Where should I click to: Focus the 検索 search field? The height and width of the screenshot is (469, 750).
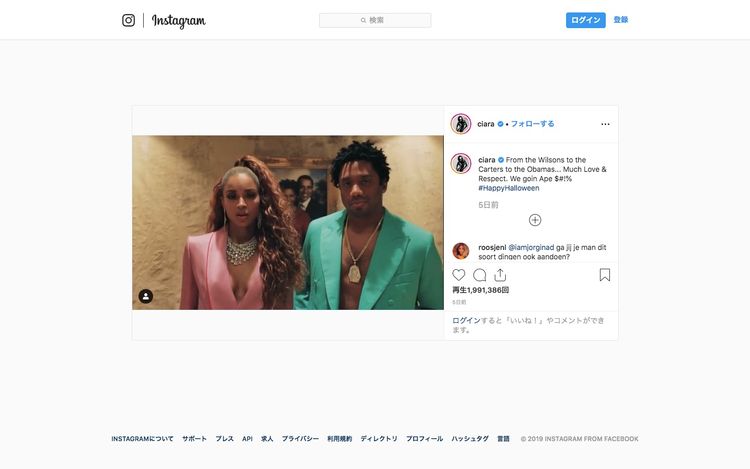click(375, 20)
